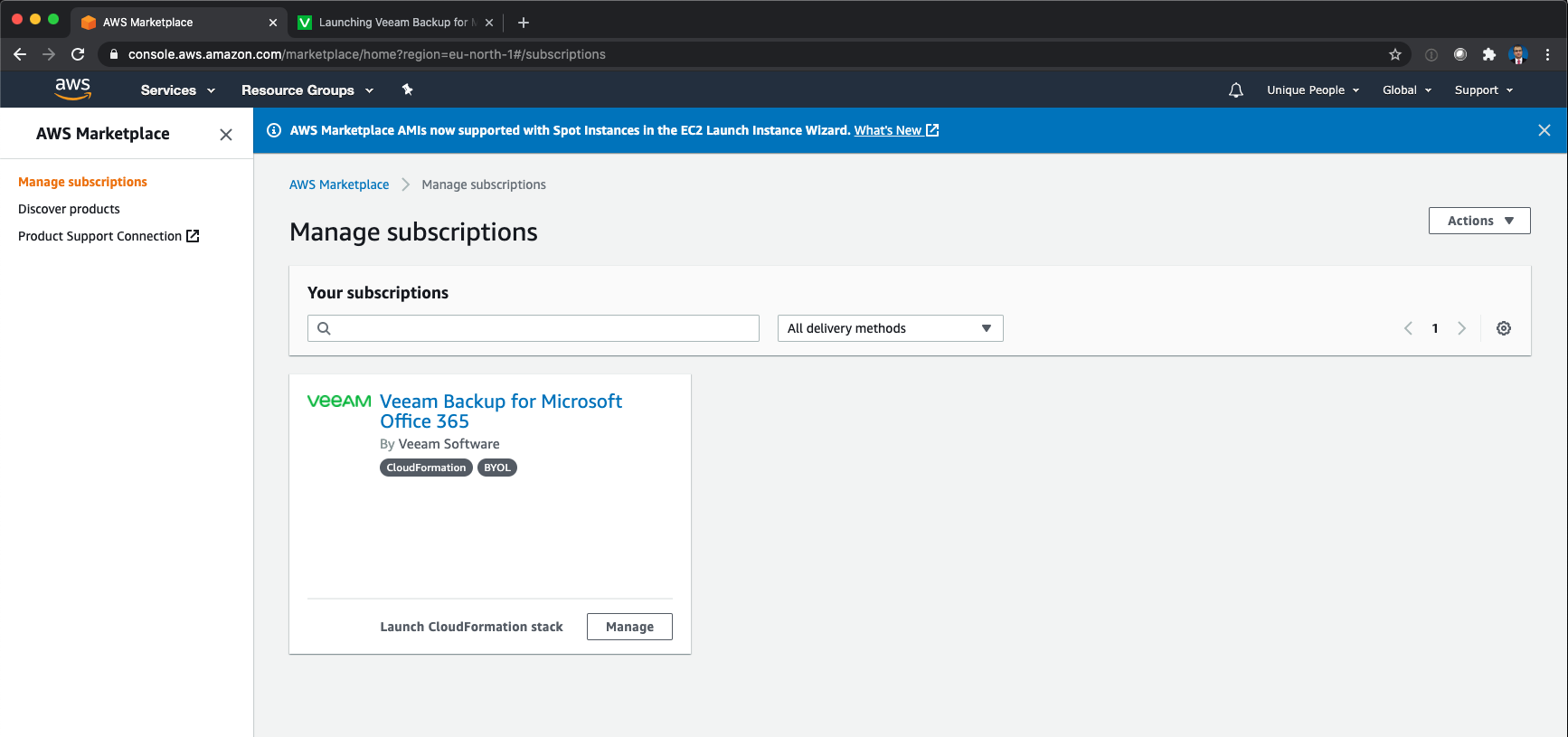The image size is (1568, 737).
Task: Open the Support dropdown
Action: pyautogui.click(x=1484, y=90)
